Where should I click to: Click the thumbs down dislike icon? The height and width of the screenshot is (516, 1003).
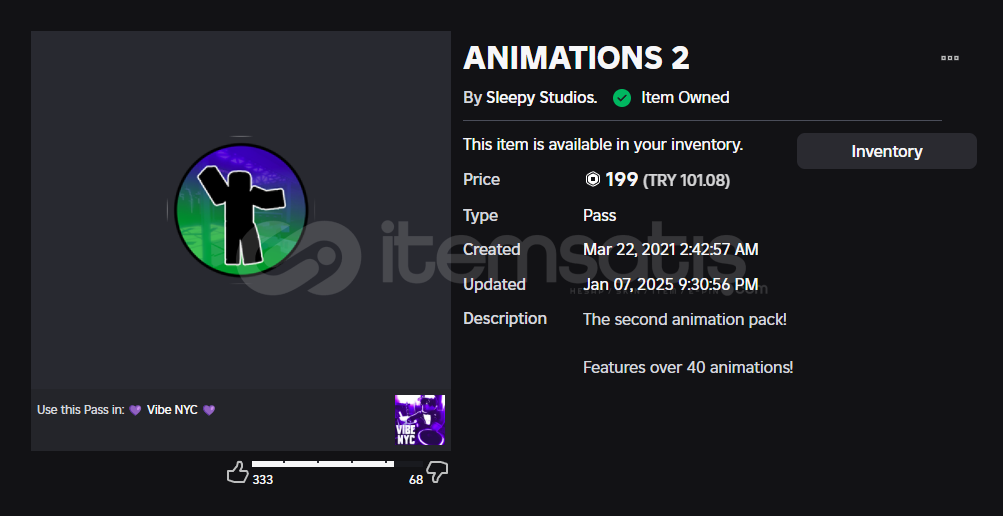437,473
